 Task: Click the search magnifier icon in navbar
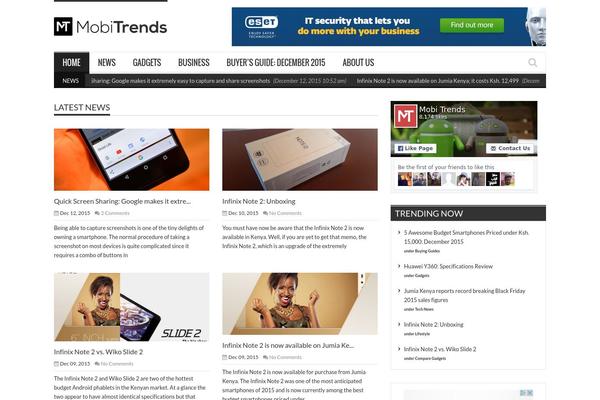532,62
